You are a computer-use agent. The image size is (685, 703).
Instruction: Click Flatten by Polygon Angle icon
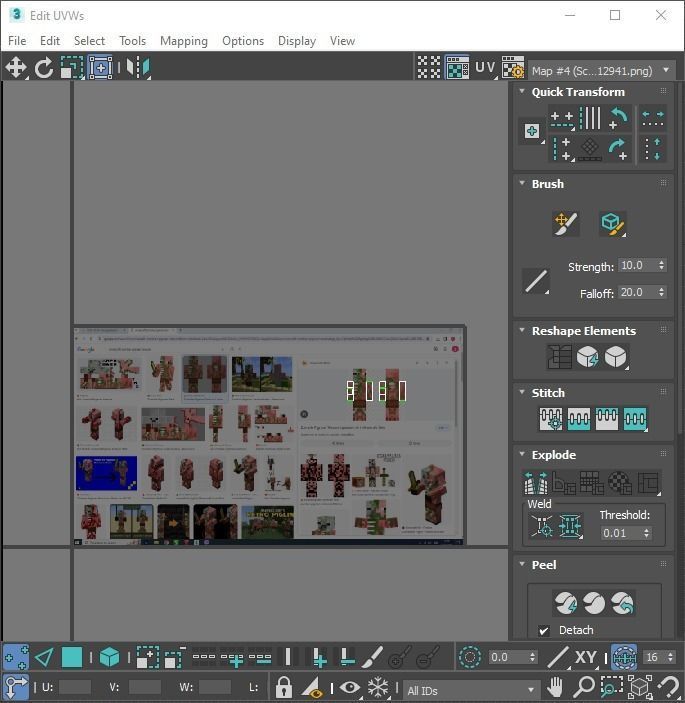[x=564, y=482]
